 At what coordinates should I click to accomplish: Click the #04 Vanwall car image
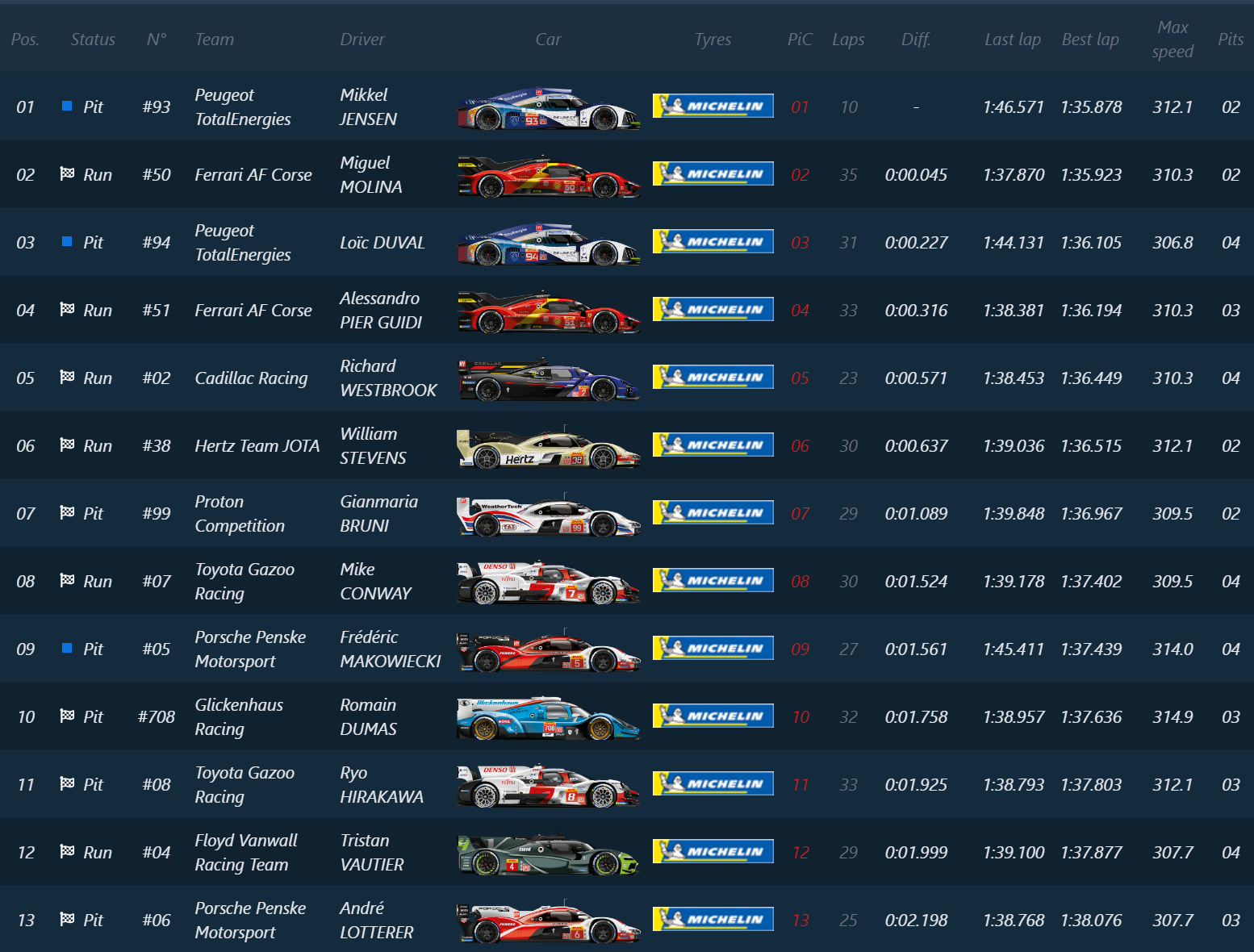click(549, 854)
